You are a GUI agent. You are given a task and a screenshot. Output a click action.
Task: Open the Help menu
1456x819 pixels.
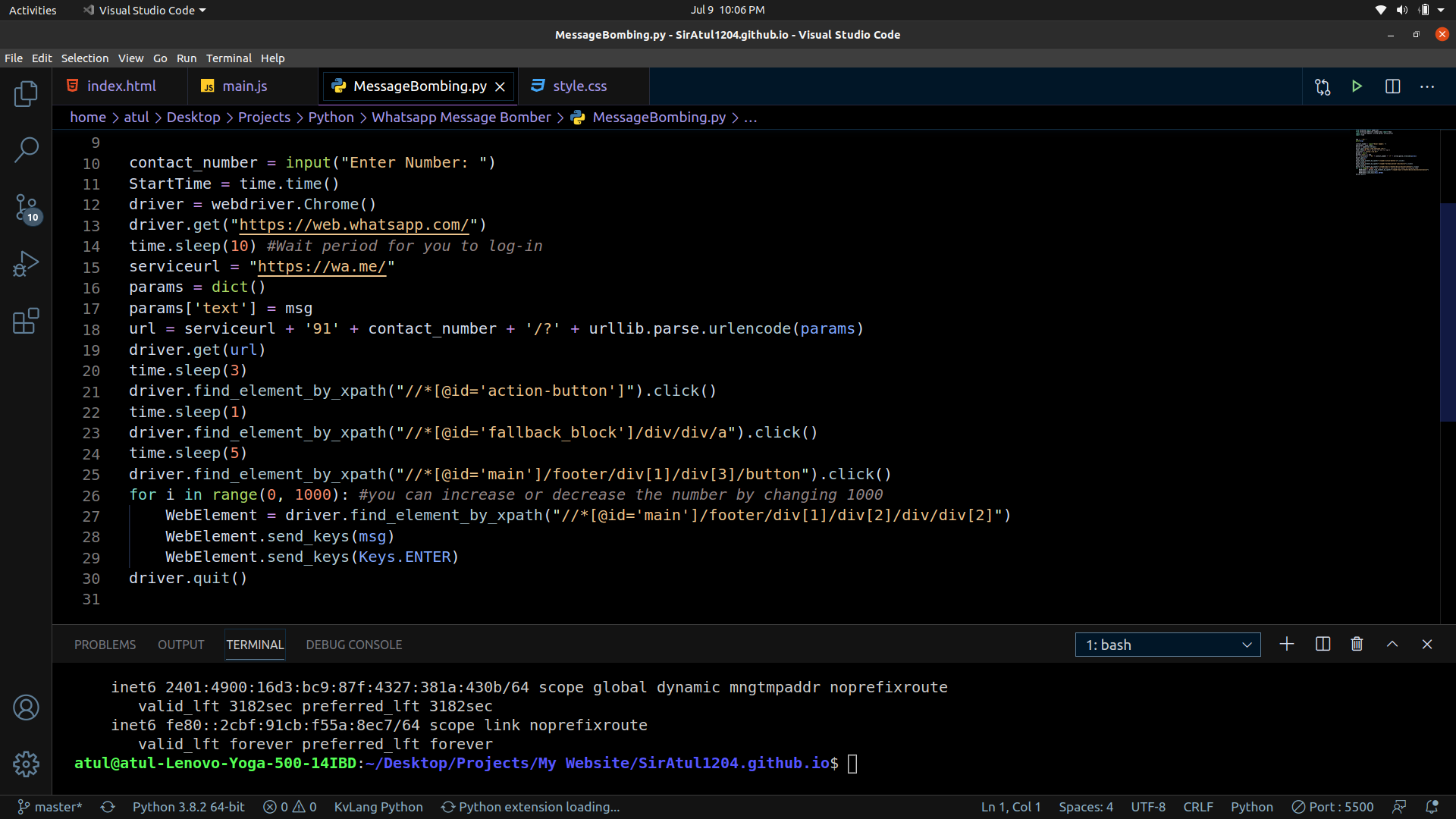(273, 58)
